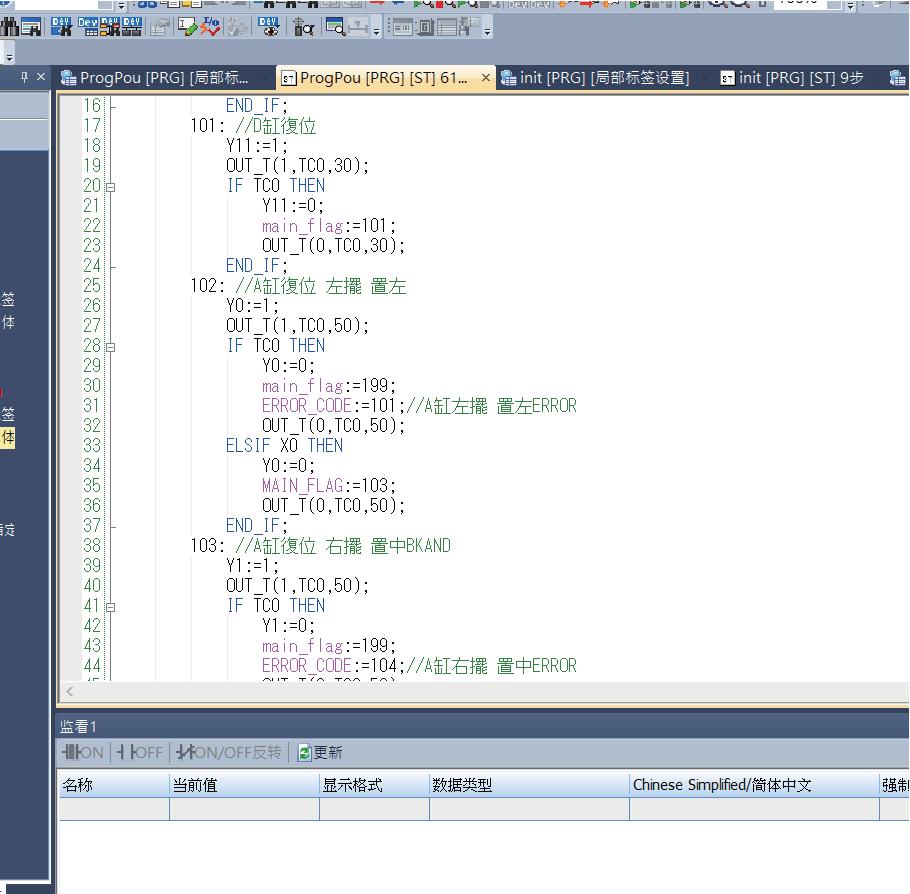Image resolution: width=910 pixels, height=894 pixels.
Task: Click the label icon on init 局部标签设置 tab
Action: coord(509,78)
